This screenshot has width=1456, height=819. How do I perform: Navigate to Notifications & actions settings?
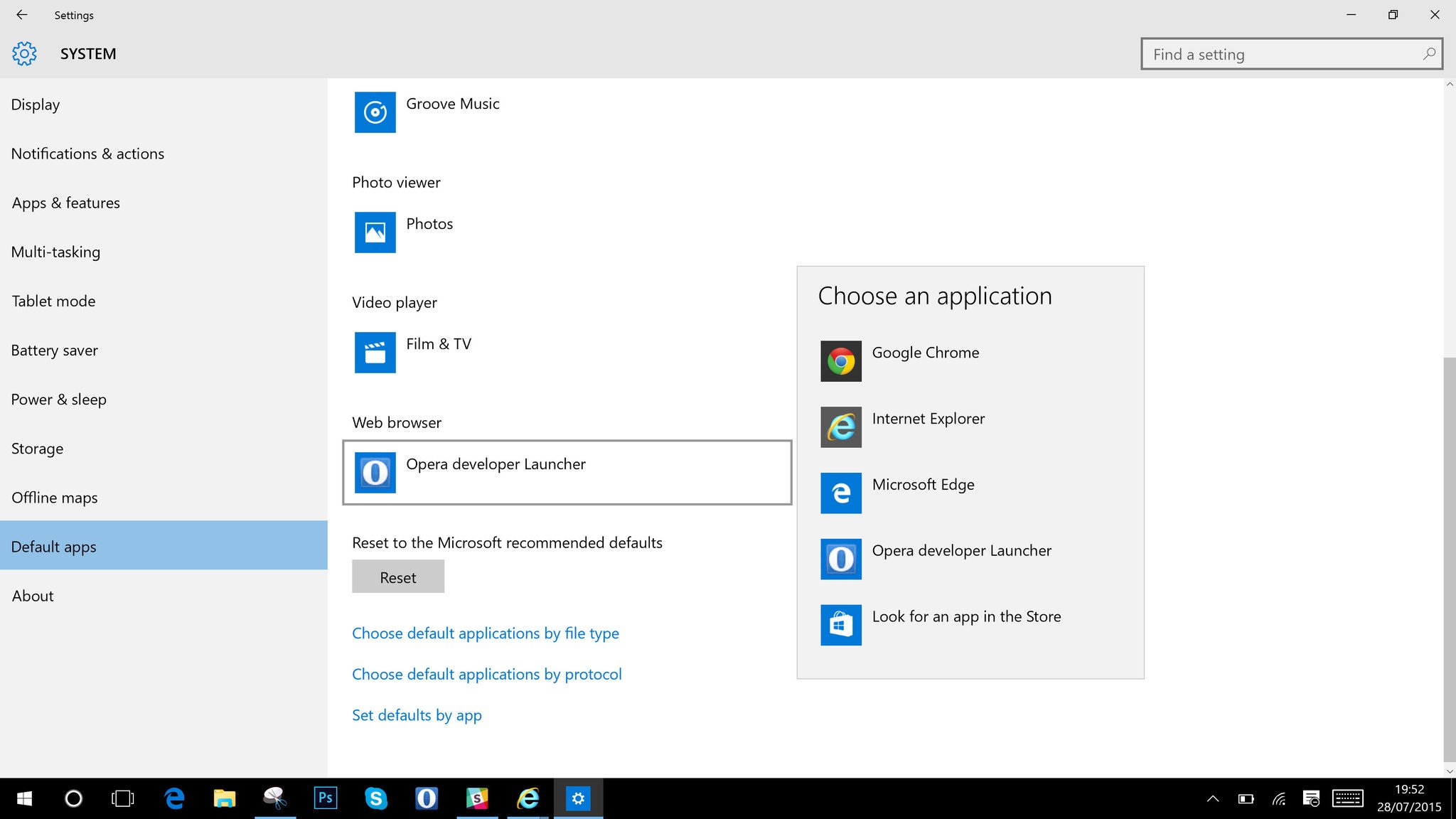coord(87,153)
